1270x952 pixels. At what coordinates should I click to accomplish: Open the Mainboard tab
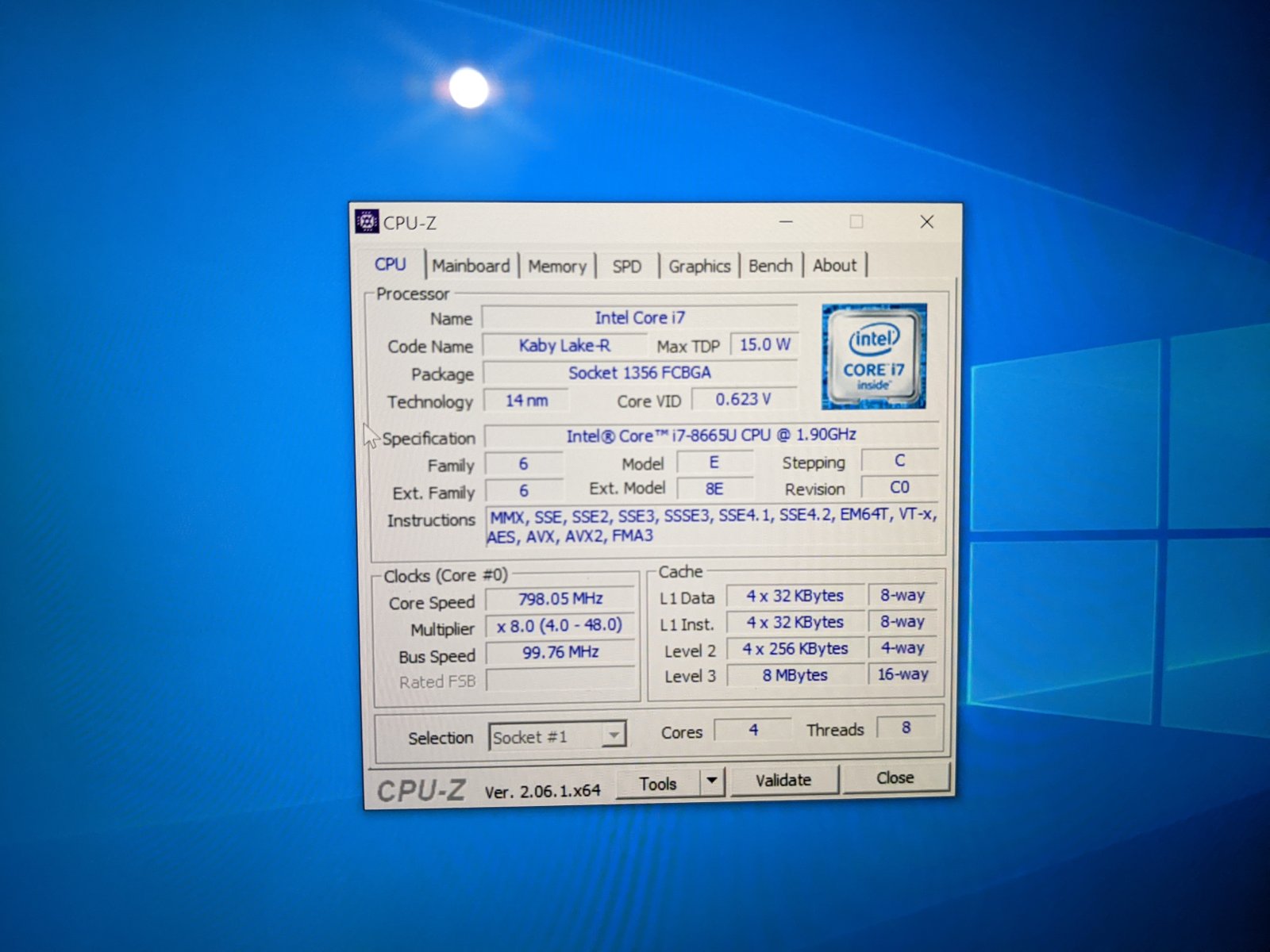(x=471, y=266)
